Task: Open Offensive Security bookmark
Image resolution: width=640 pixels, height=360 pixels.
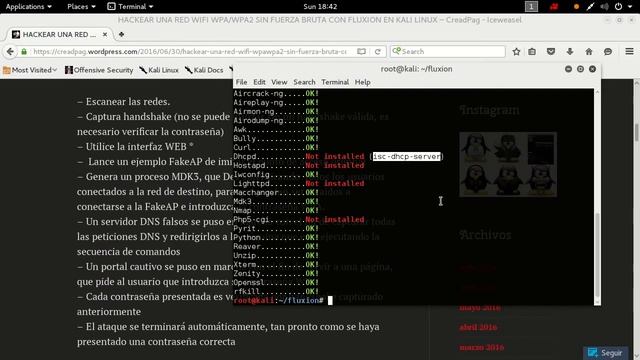Action: click(x=99, y=70)
